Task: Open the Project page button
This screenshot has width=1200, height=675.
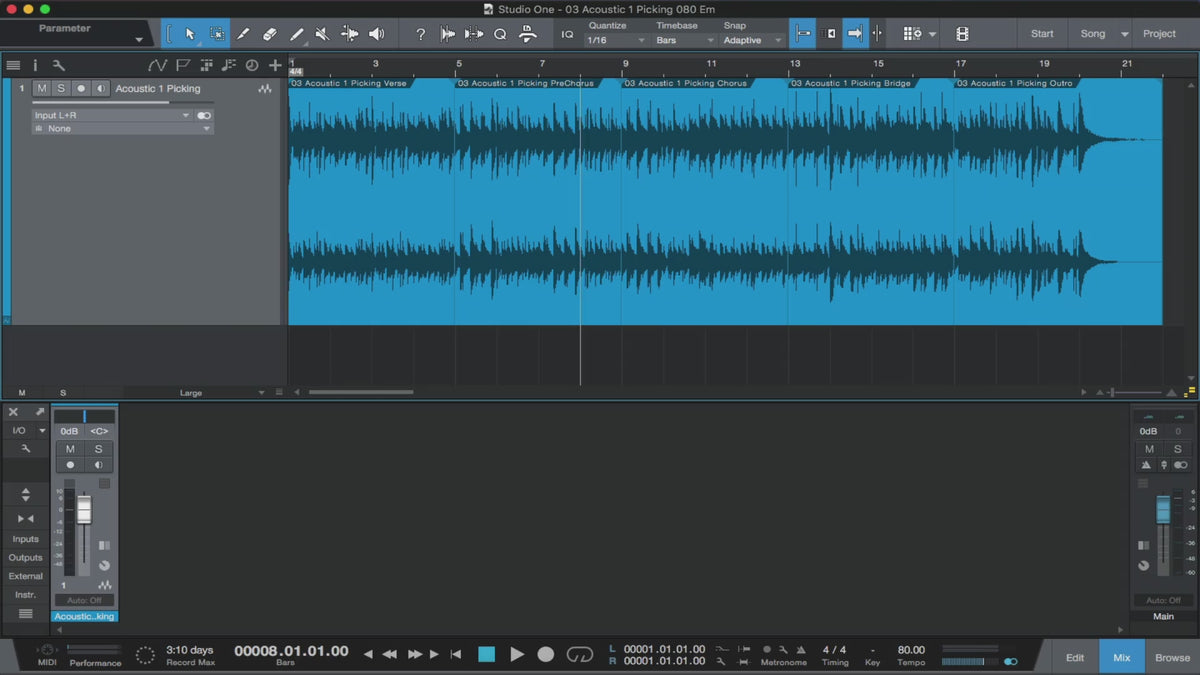Action: (x=1159, y=34)
